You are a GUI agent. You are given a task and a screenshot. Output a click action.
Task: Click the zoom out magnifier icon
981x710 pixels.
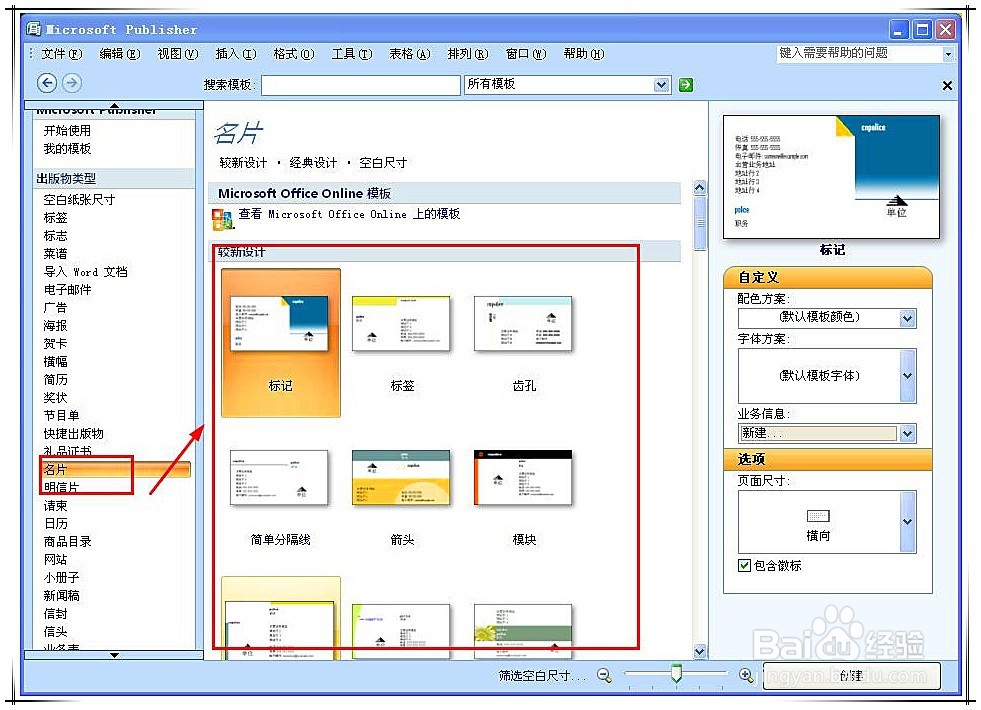point(604,676)
